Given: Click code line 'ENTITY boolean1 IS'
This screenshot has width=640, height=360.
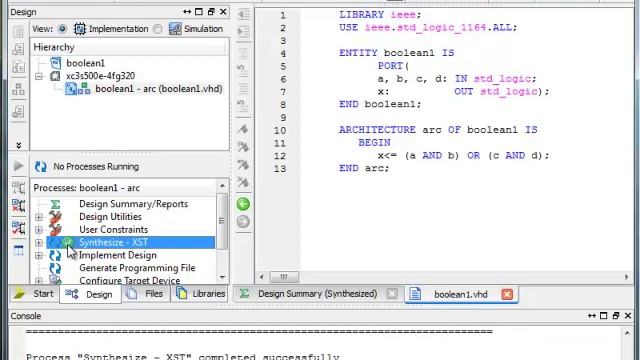Looking at the screenshot, I should click(x=396, y=53).
